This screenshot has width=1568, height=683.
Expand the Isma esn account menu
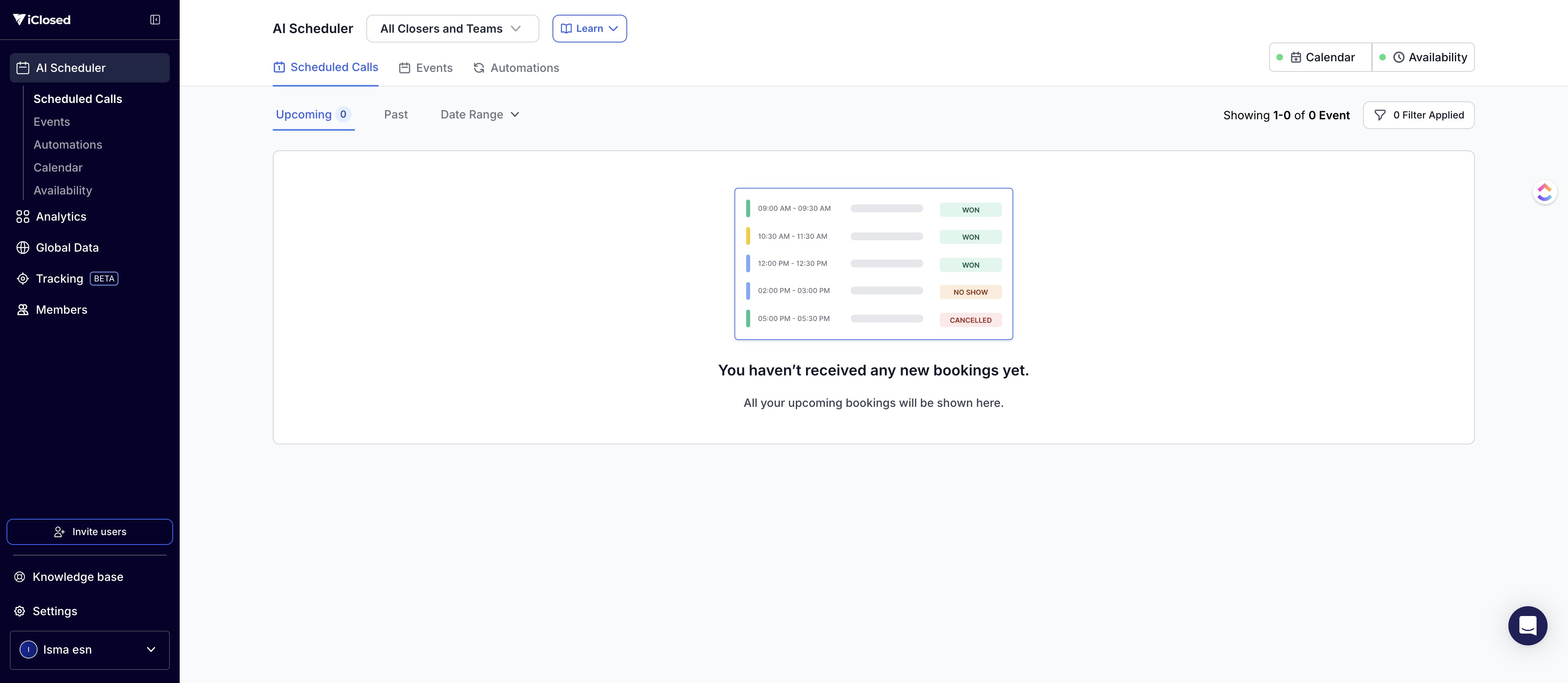coord(89,650)
